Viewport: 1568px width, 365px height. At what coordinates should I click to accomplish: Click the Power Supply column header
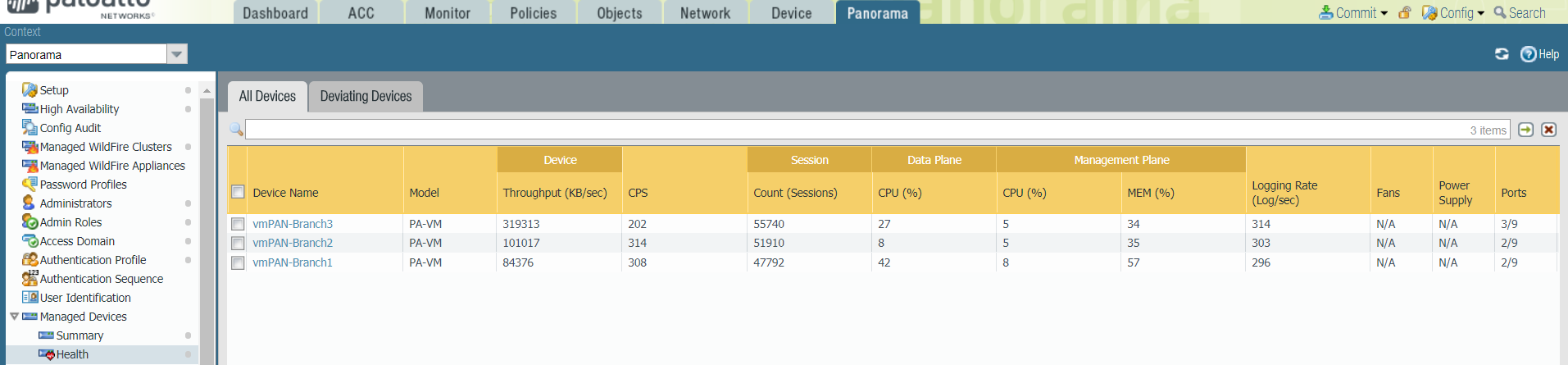1464,193
